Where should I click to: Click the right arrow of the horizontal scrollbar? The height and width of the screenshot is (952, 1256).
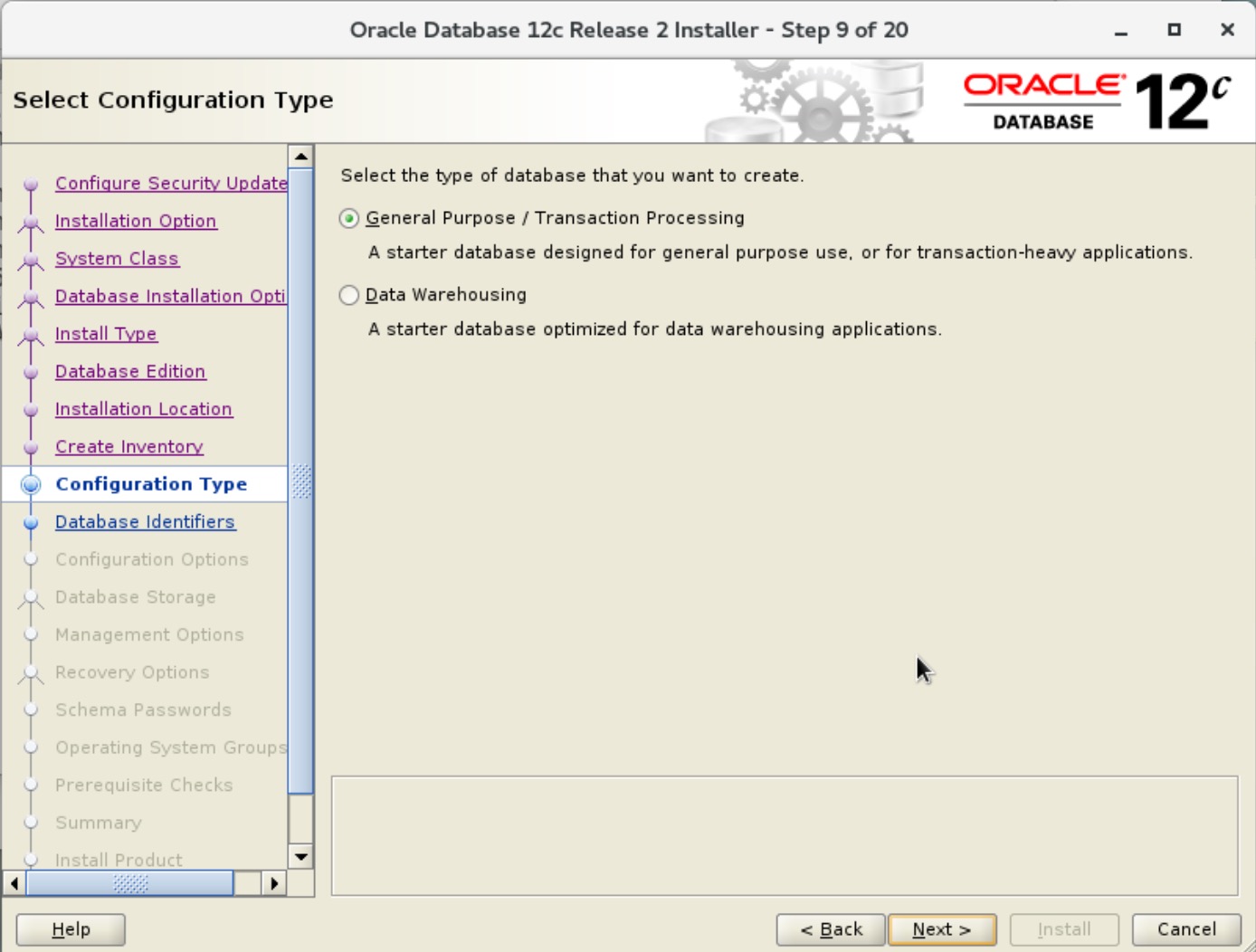274,882
